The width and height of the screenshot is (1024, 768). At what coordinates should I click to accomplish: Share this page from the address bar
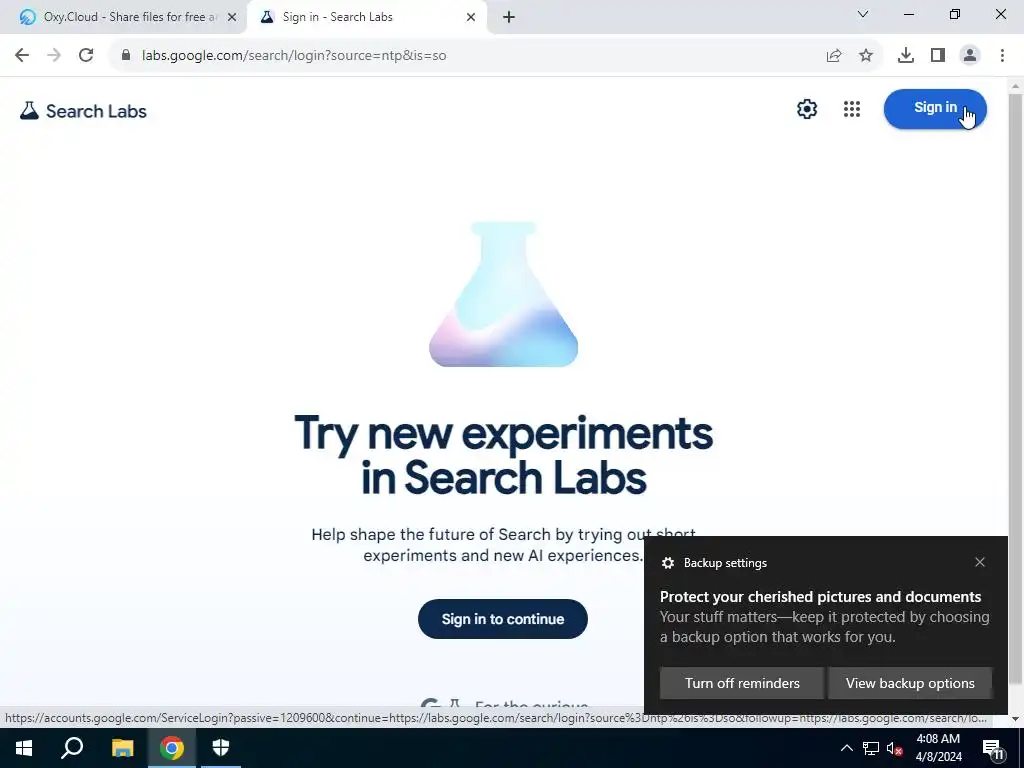[x=834, y=56]
